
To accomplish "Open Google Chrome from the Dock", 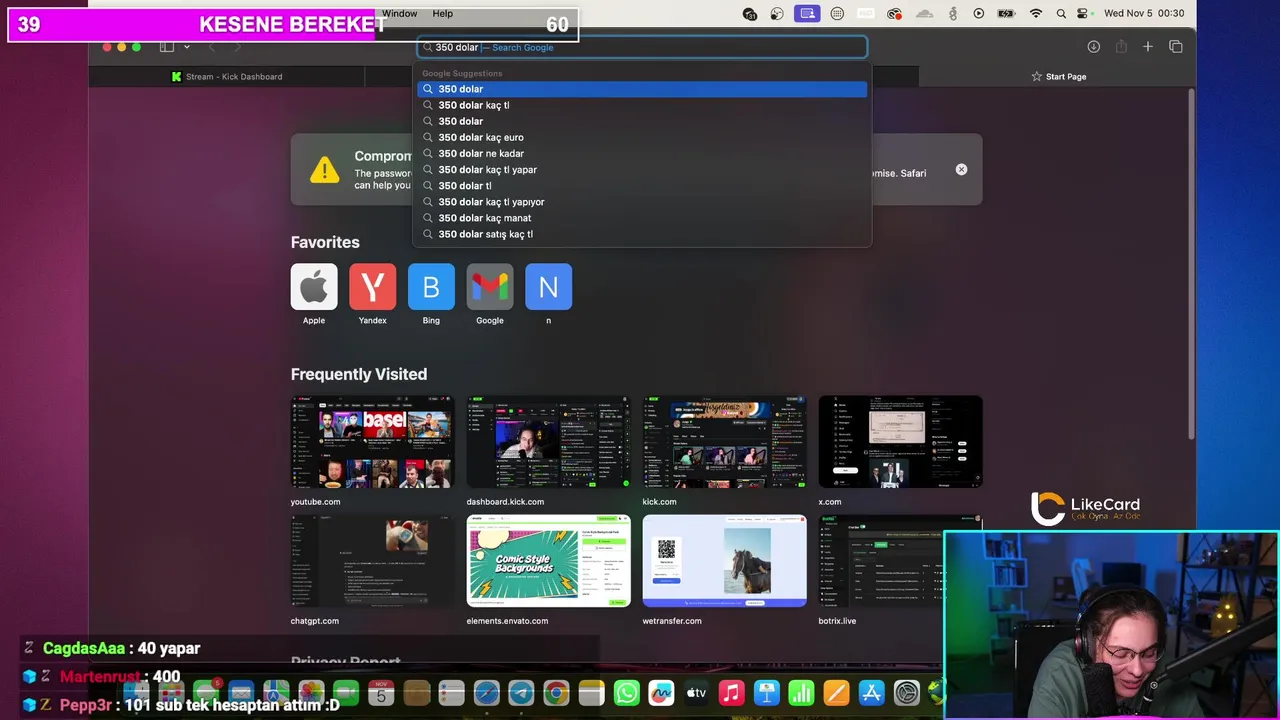I will (x=557, y=692).
